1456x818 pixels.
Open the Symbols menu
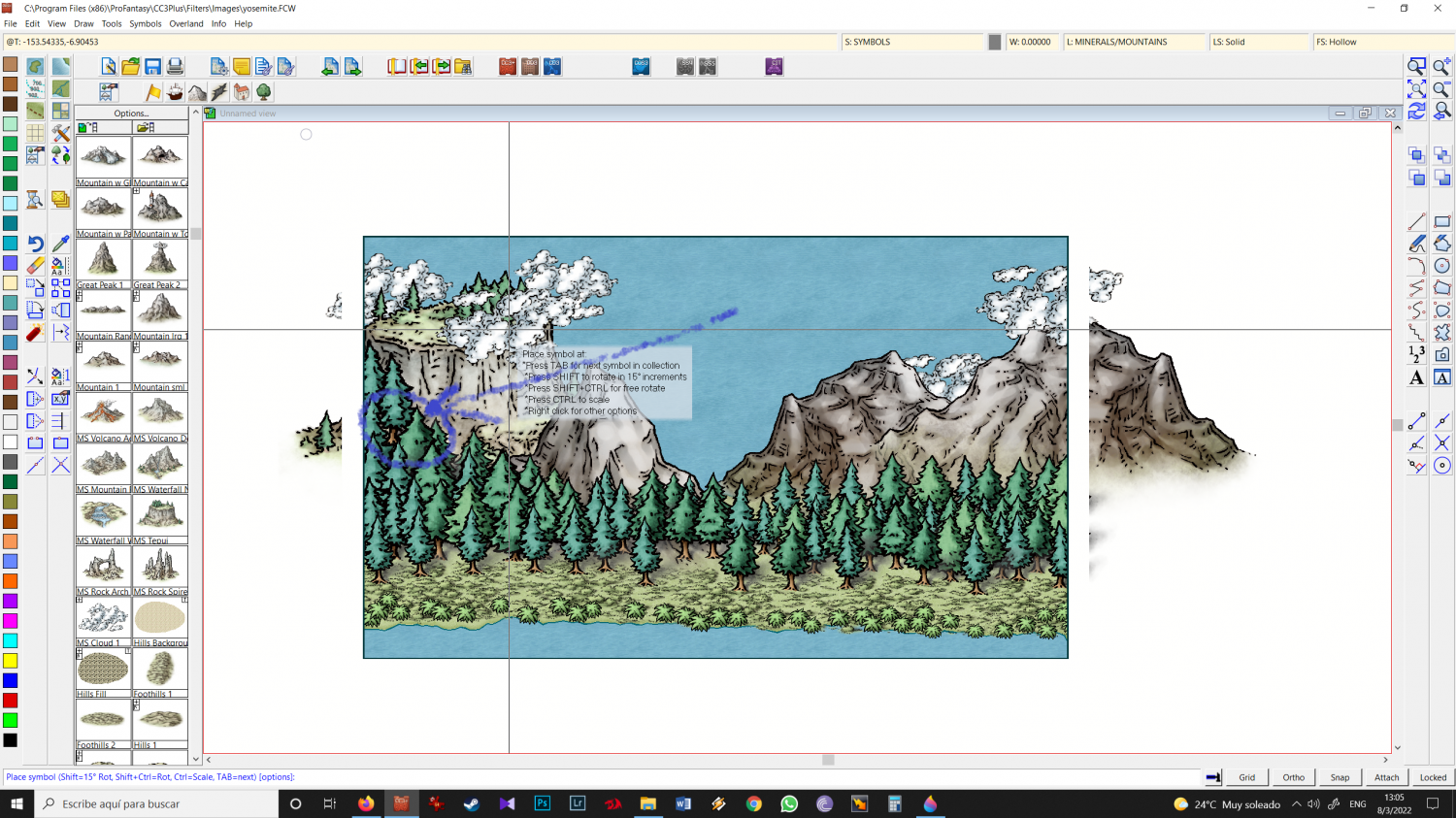146,23
